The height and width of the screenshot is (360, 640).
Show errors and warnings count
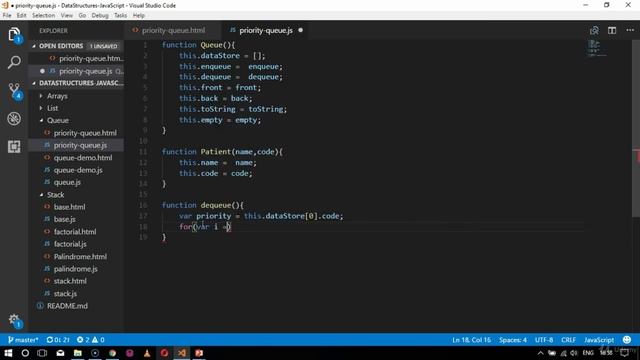pyautogui.click(x=91, y=340)
